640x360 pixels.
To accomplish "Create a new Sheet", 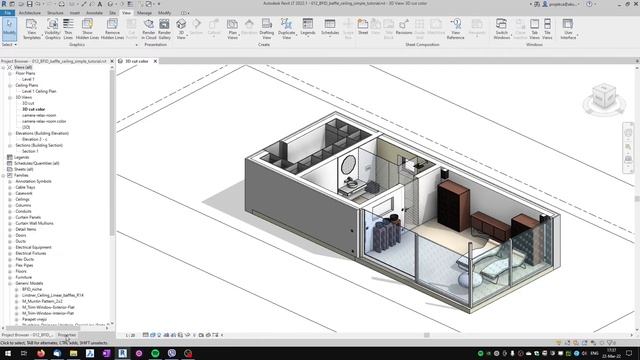I will click(x=362, y=27).
